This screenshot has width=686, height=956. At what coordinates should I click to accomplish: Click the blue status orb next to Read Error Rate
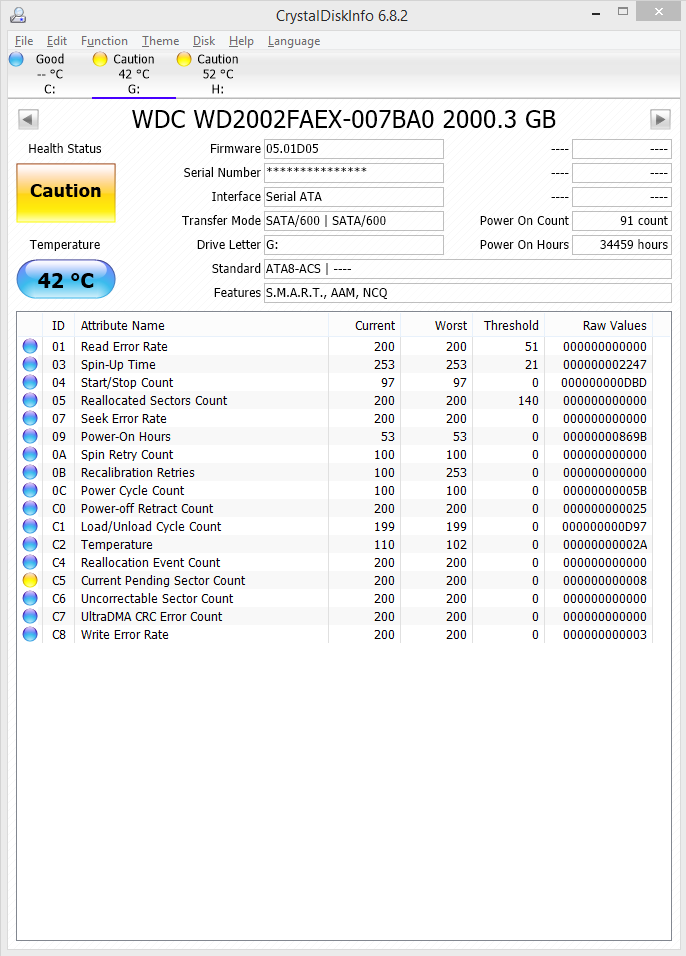pyautogui.click(x=30, y=347)
